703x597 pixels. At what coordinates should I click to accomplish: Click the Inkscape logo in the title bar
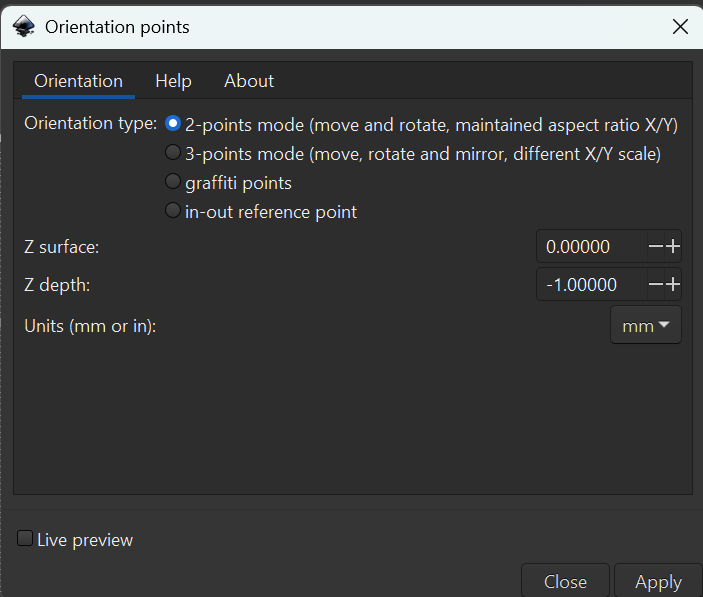tap(24, 26)
